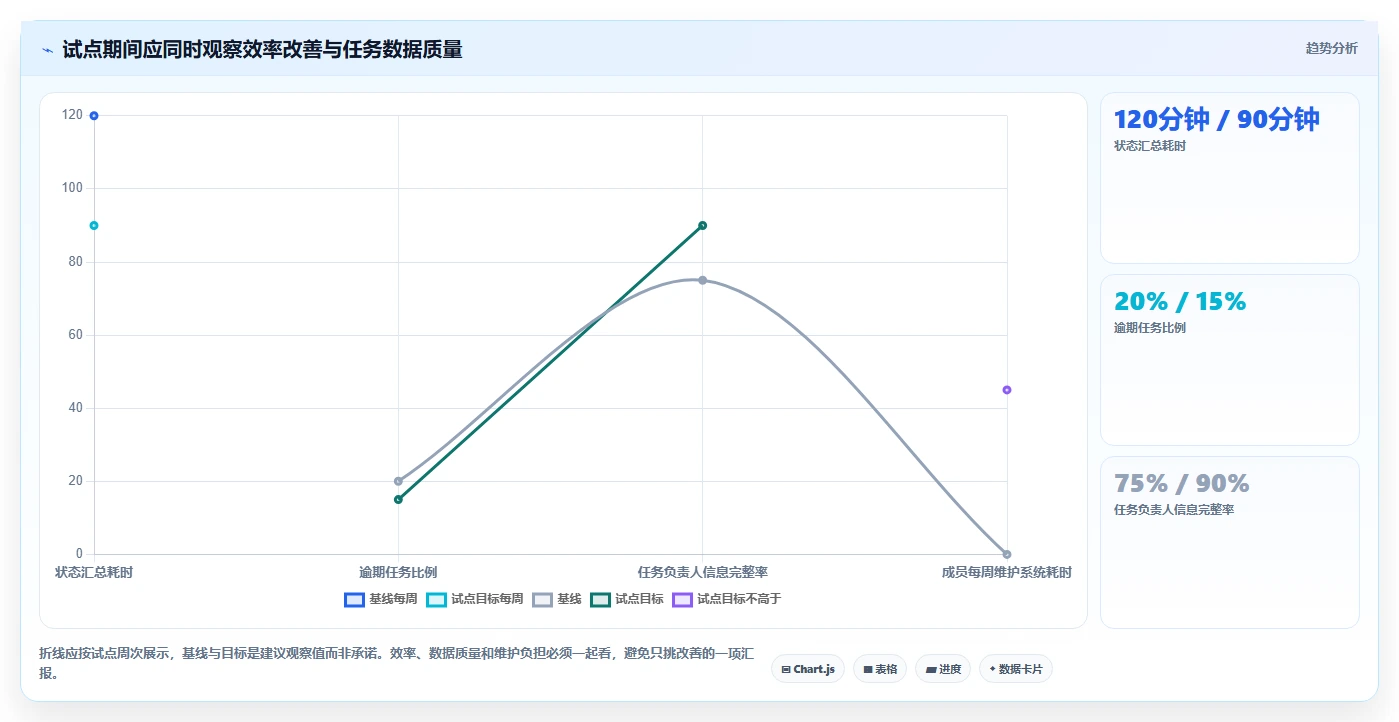This screenshot has height=722, width=1399.
Task: Click the 数据卡片 tag chip
Action: (x=1016, y=669)
